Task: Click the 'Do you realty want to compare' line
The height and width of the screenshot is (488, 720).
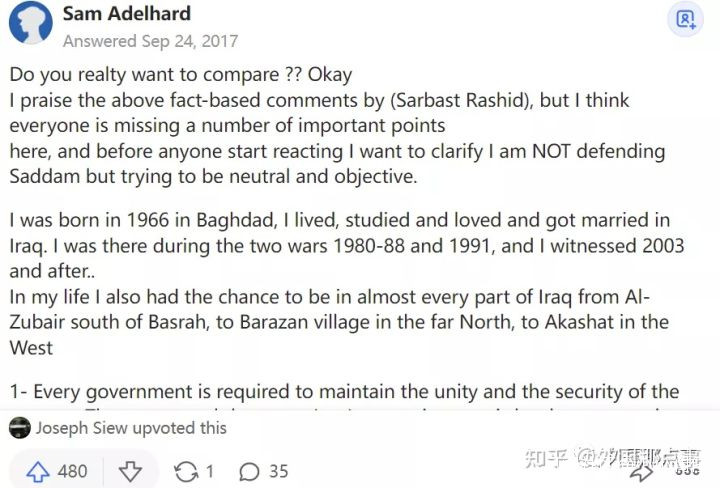Action: pyautogui.click(x=180, y=75)
